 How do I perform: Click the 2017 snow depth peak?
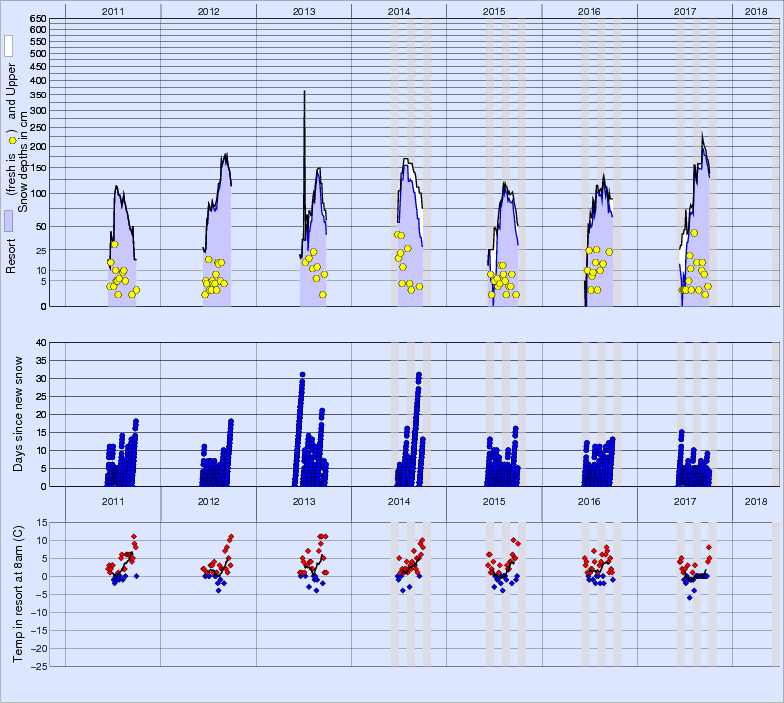click(702, 133)
